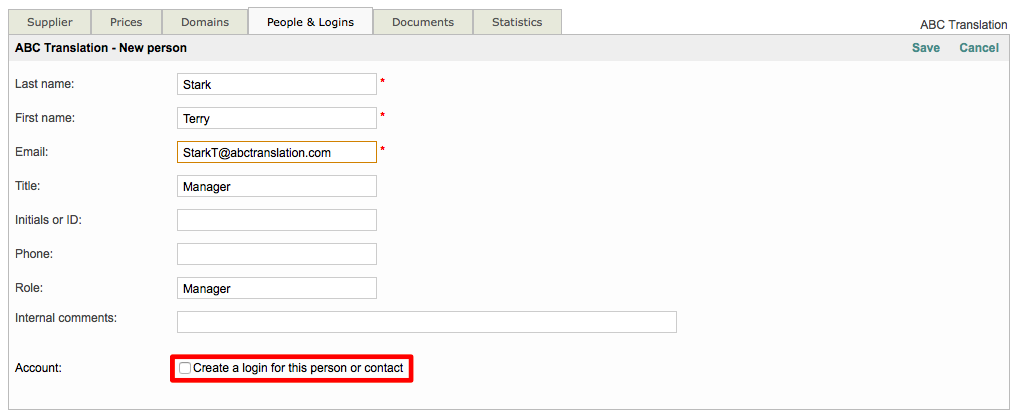
Task: Select the Title field showing Manager
Action: click(x=276, y=187)
